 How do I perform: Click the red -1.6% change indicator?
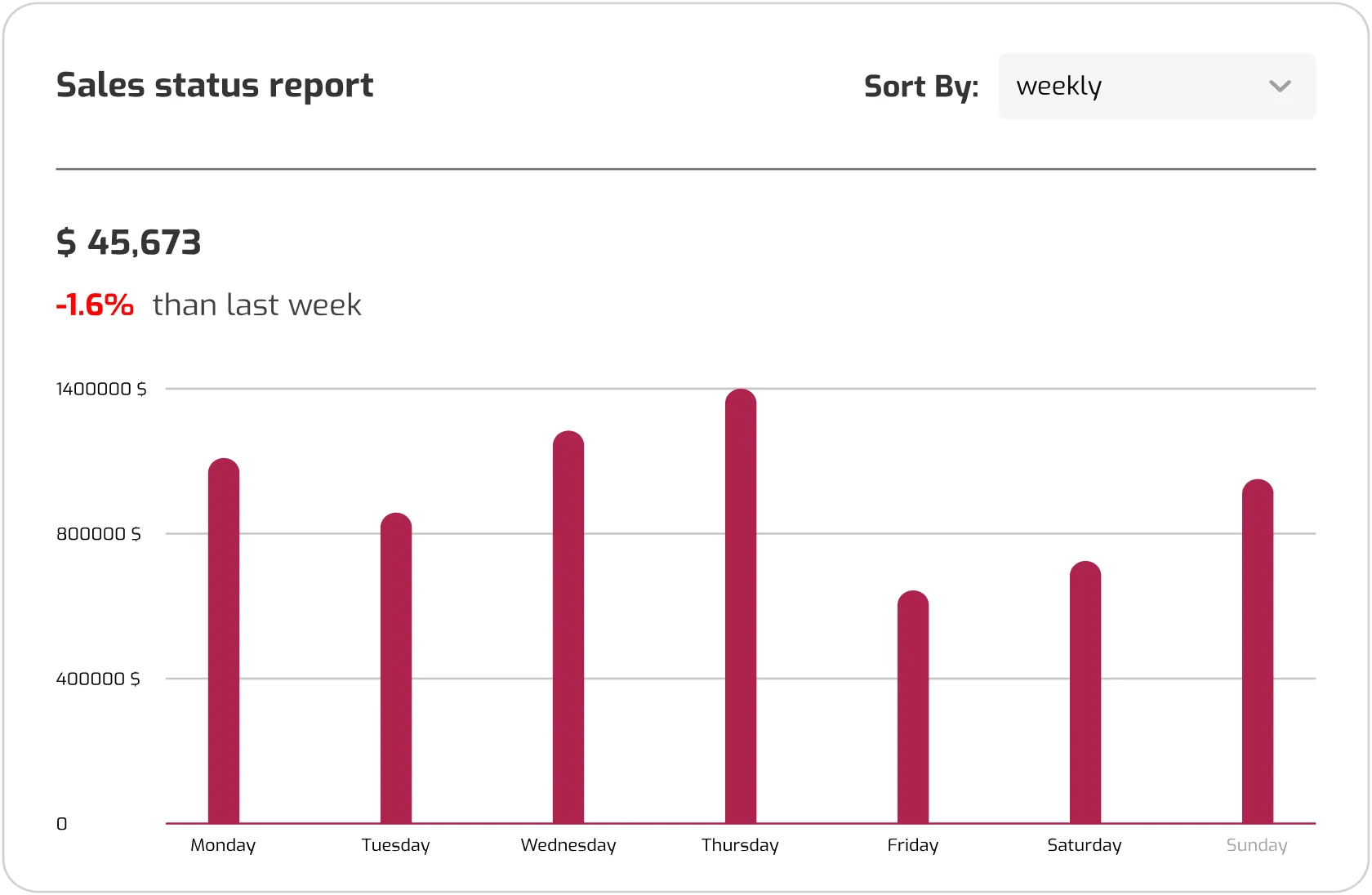pyautogui.click(x=95, y=305)
